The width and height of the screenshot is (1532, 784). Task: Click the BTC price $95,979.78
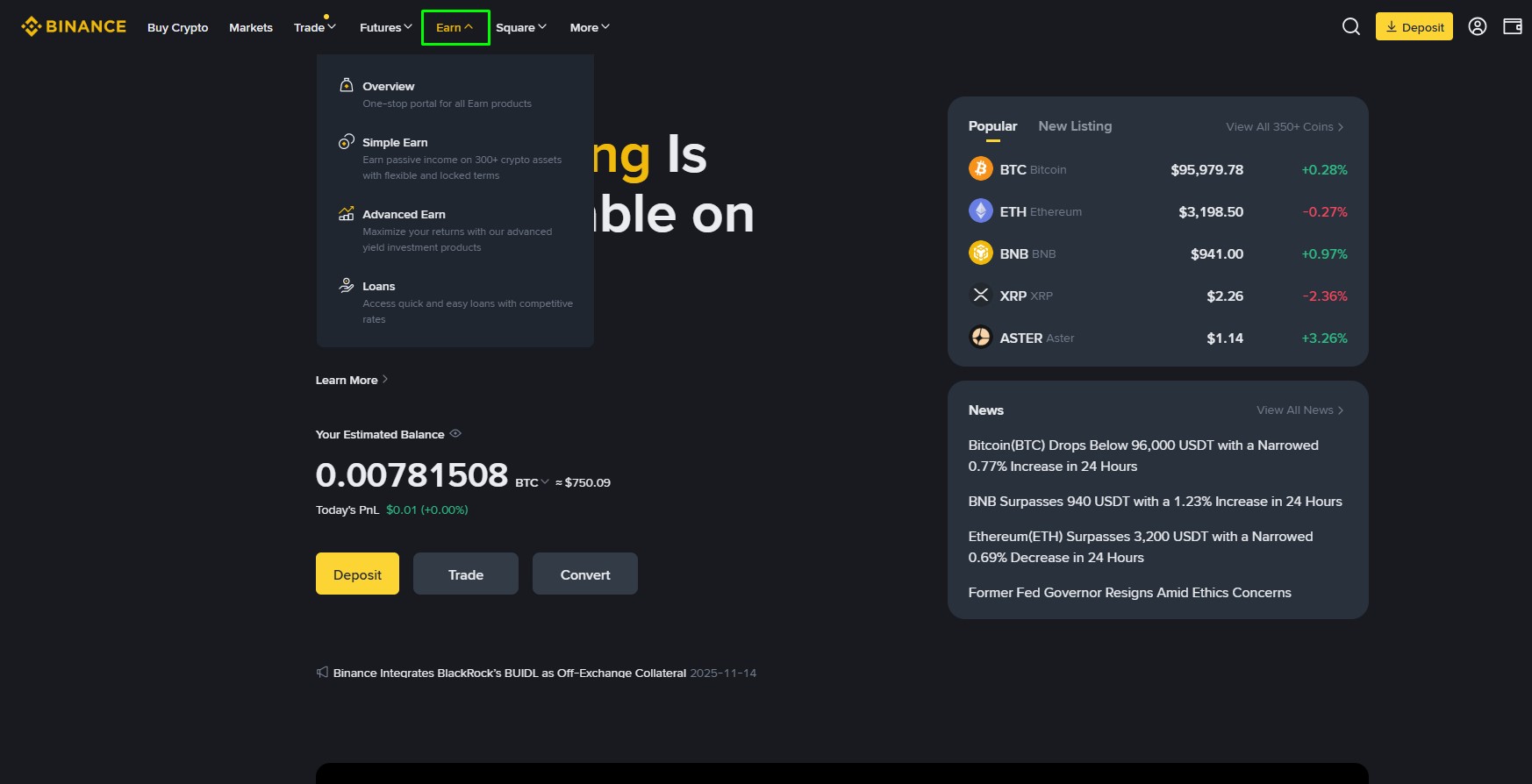pos(1206,169)
